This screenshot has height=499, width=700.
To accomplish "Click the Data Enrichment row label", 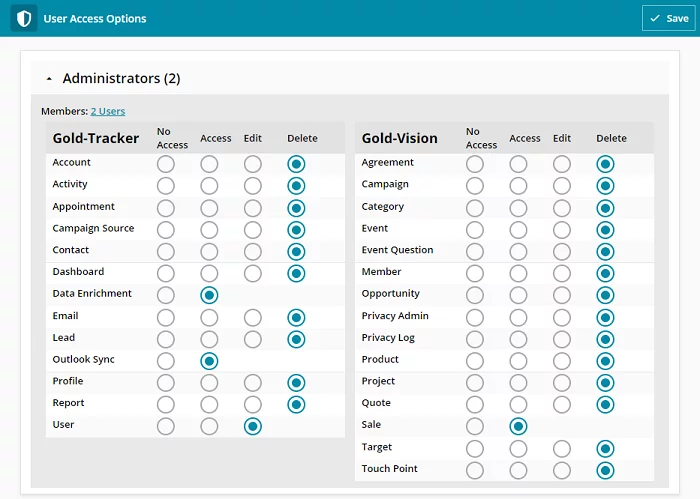I will point(92,293).
